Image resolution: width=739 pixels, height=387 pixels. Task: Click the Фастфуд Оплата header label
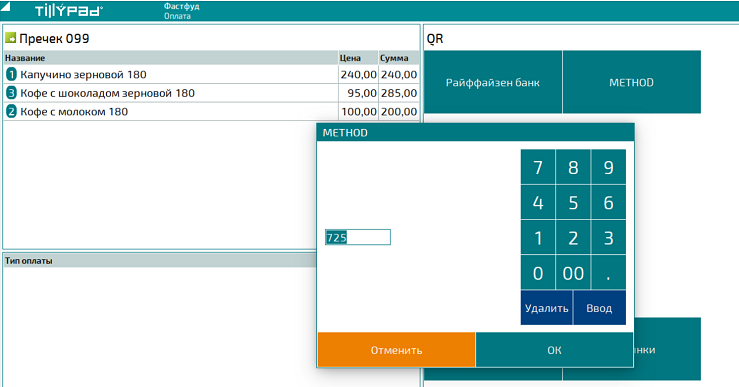pos(181,11)
